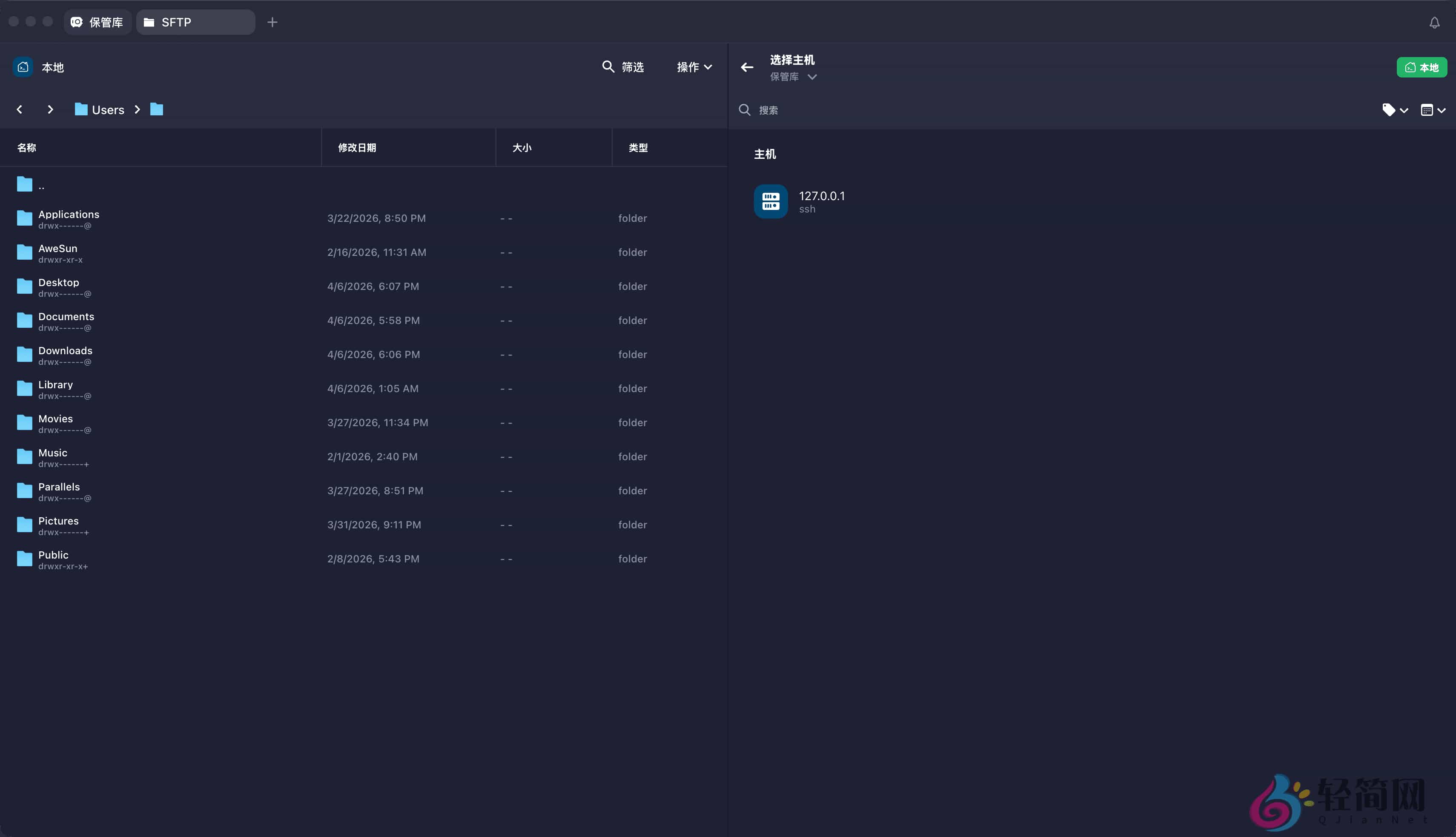Switch to the 保管库 tab

[x=97, y=22]
